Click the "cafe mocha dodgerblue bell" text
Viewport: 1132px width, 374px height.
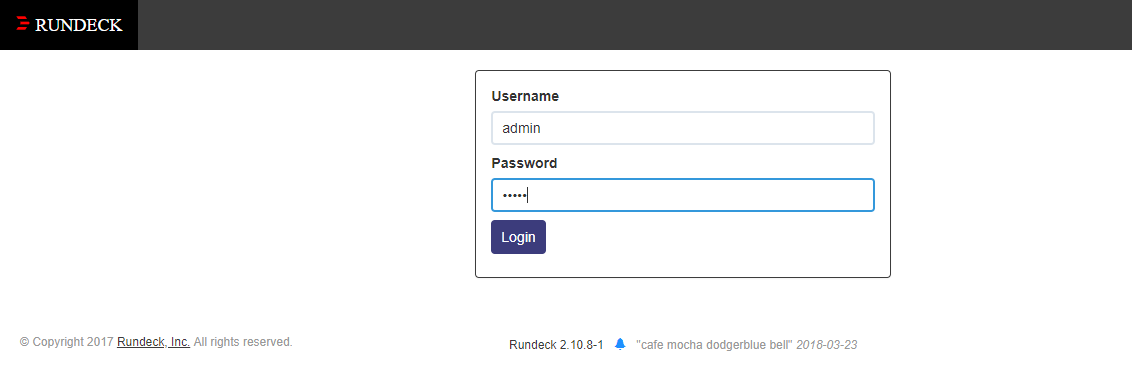tap(715, 345)
